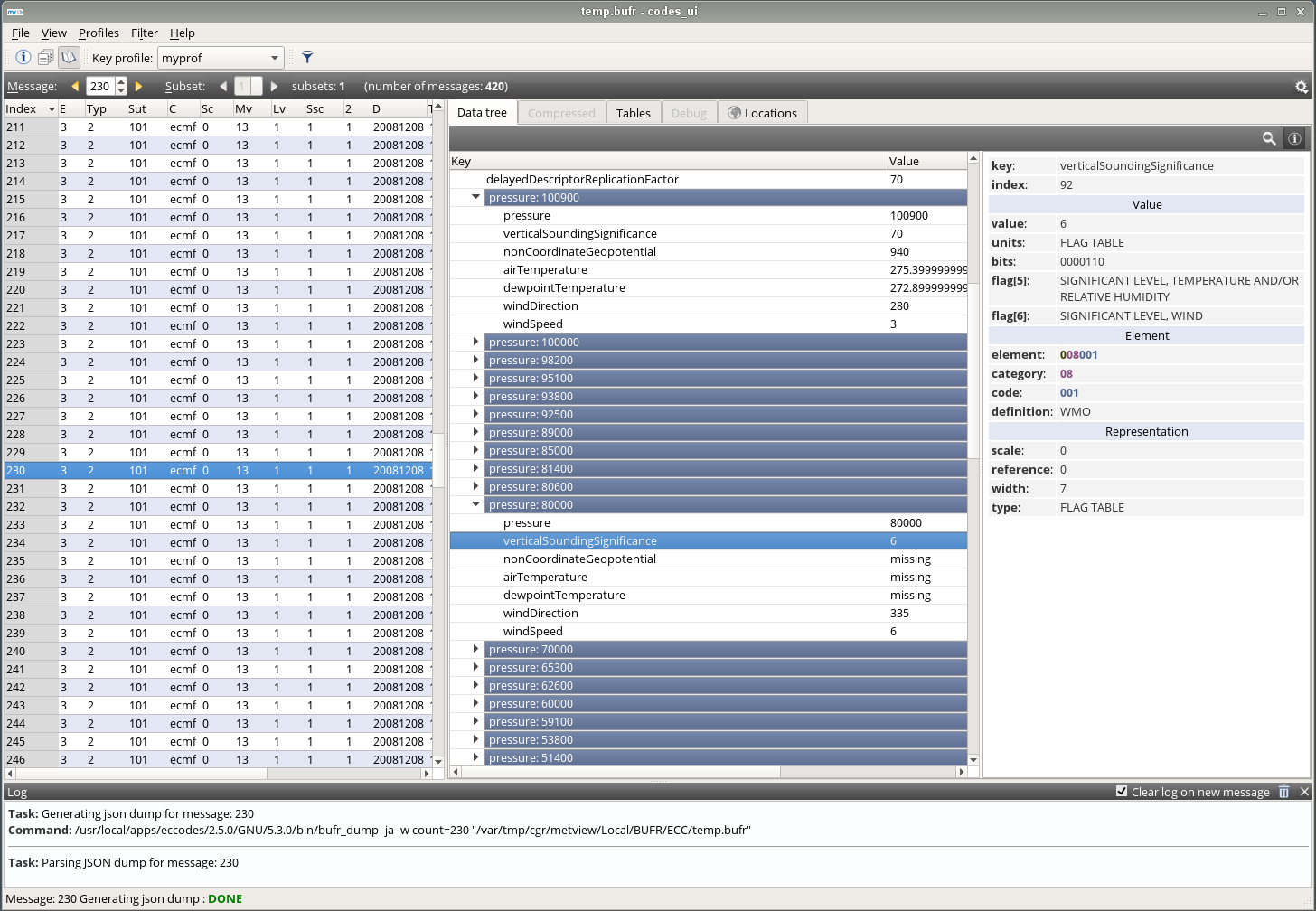The width and height of the screenshot is (1316, 911).
Task: Click the Key column header in data tree
Action: click(668, 161)
